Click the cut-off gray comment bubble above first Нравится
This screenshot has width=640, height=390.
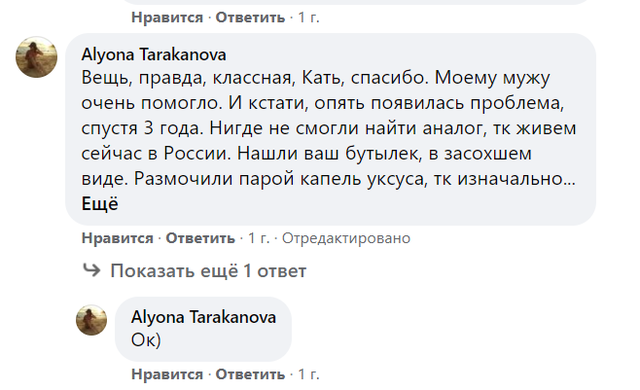[x=355, y=2]
